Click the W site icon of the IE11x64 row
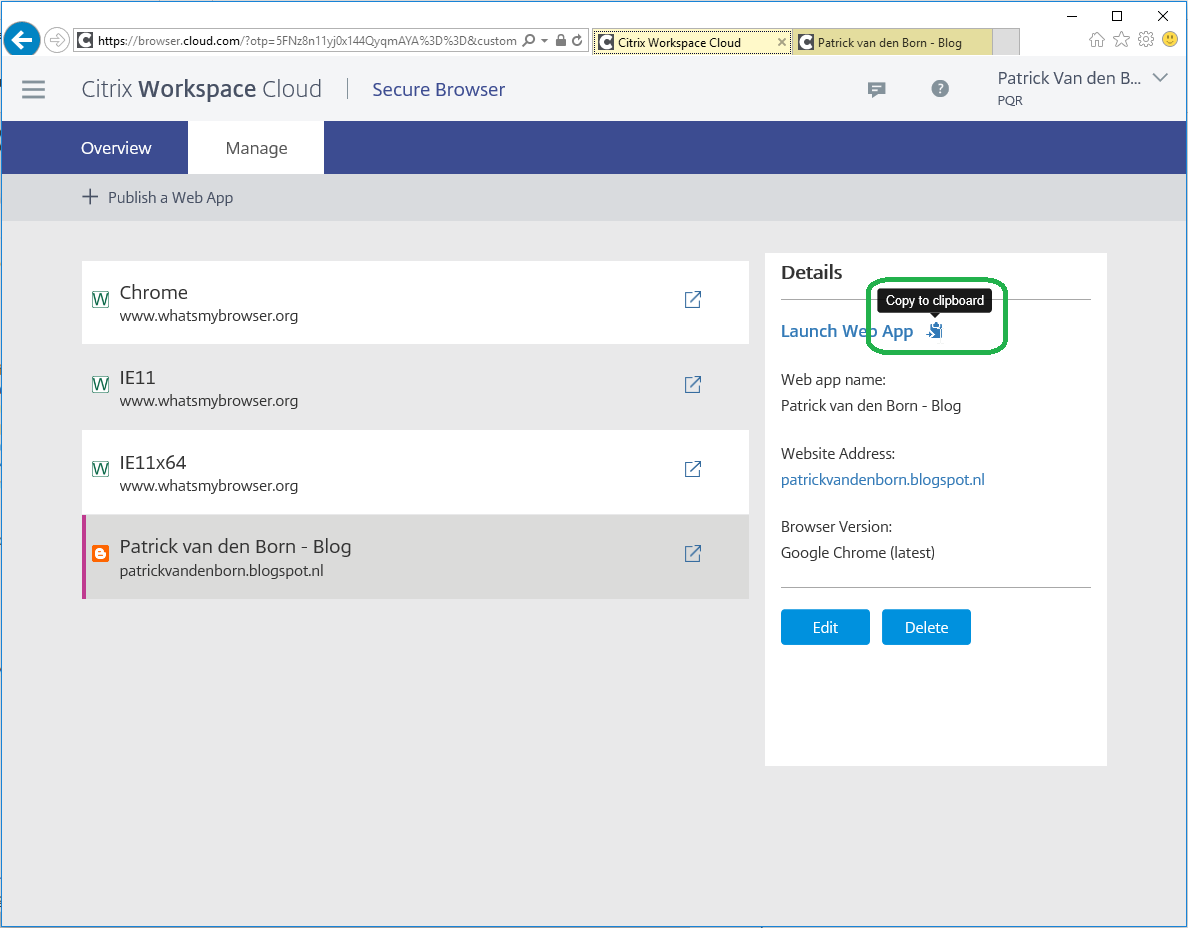Viewport: 1188px width, 928px height. point(100,470)
